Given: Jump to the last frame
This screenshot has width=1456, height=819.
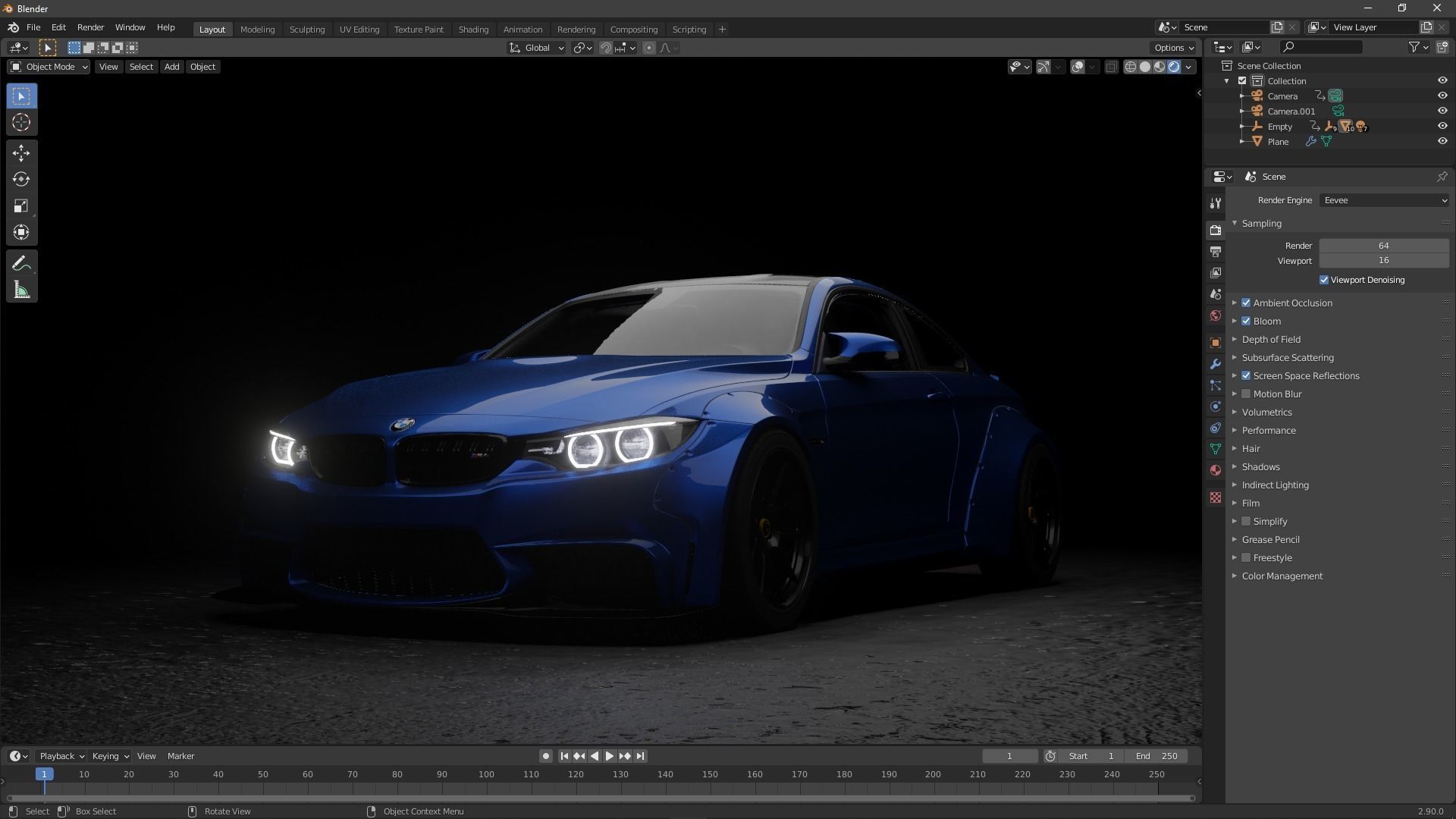Looking at the screenshot, I should click(641, 756).
